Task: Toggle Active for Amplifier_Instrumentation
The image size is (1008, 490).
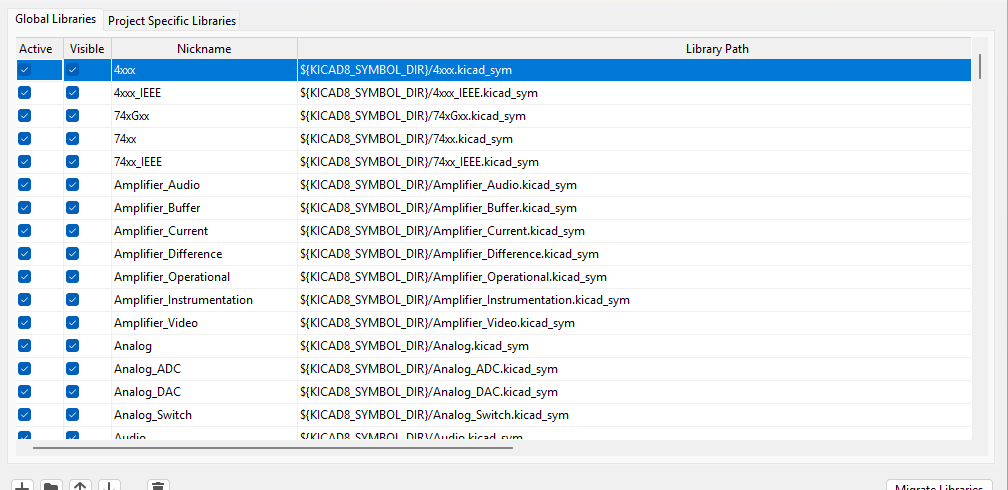Action: 24,300
